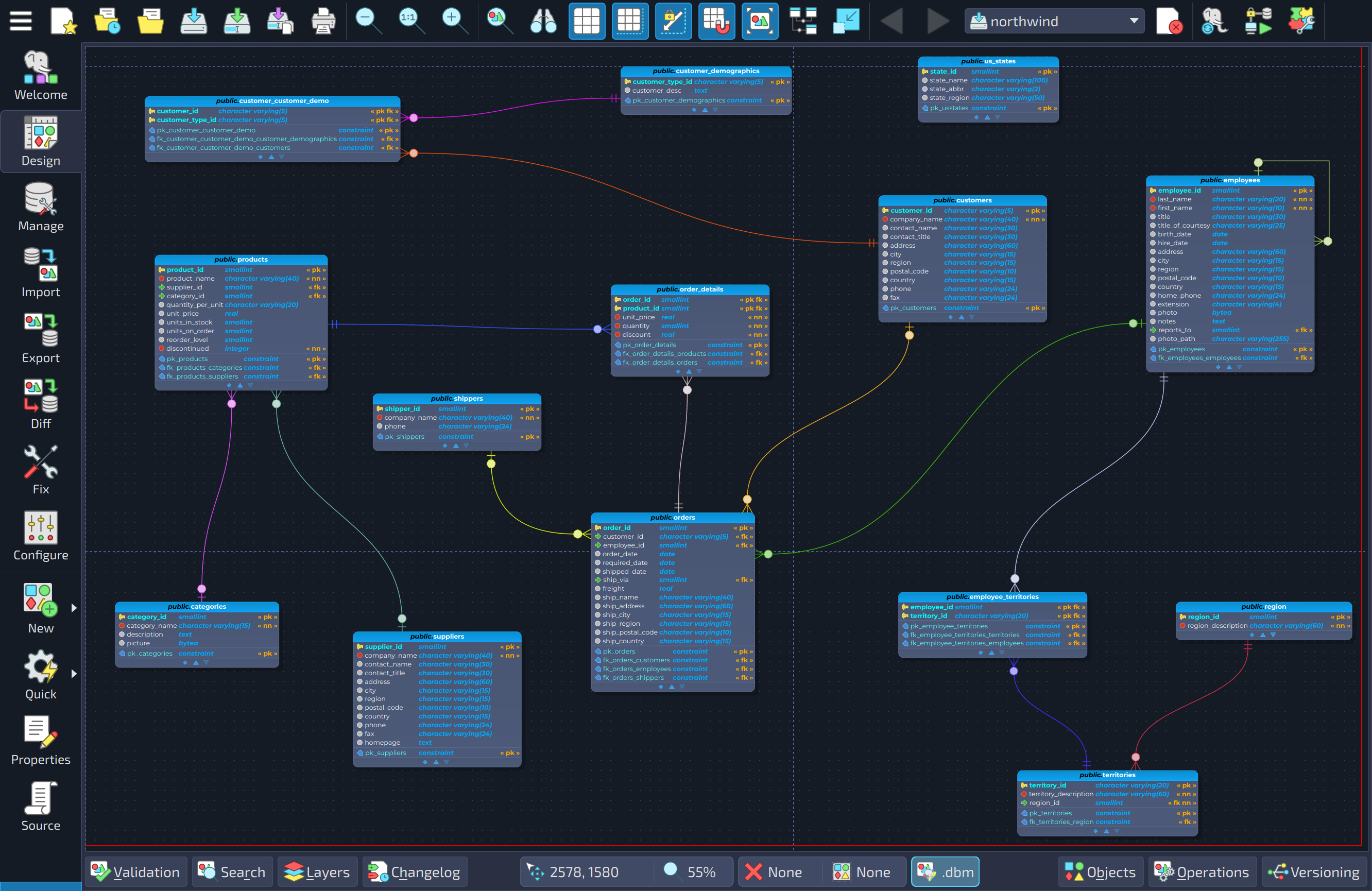Collapse the employees table with its arrow control

click(1230, 366)
